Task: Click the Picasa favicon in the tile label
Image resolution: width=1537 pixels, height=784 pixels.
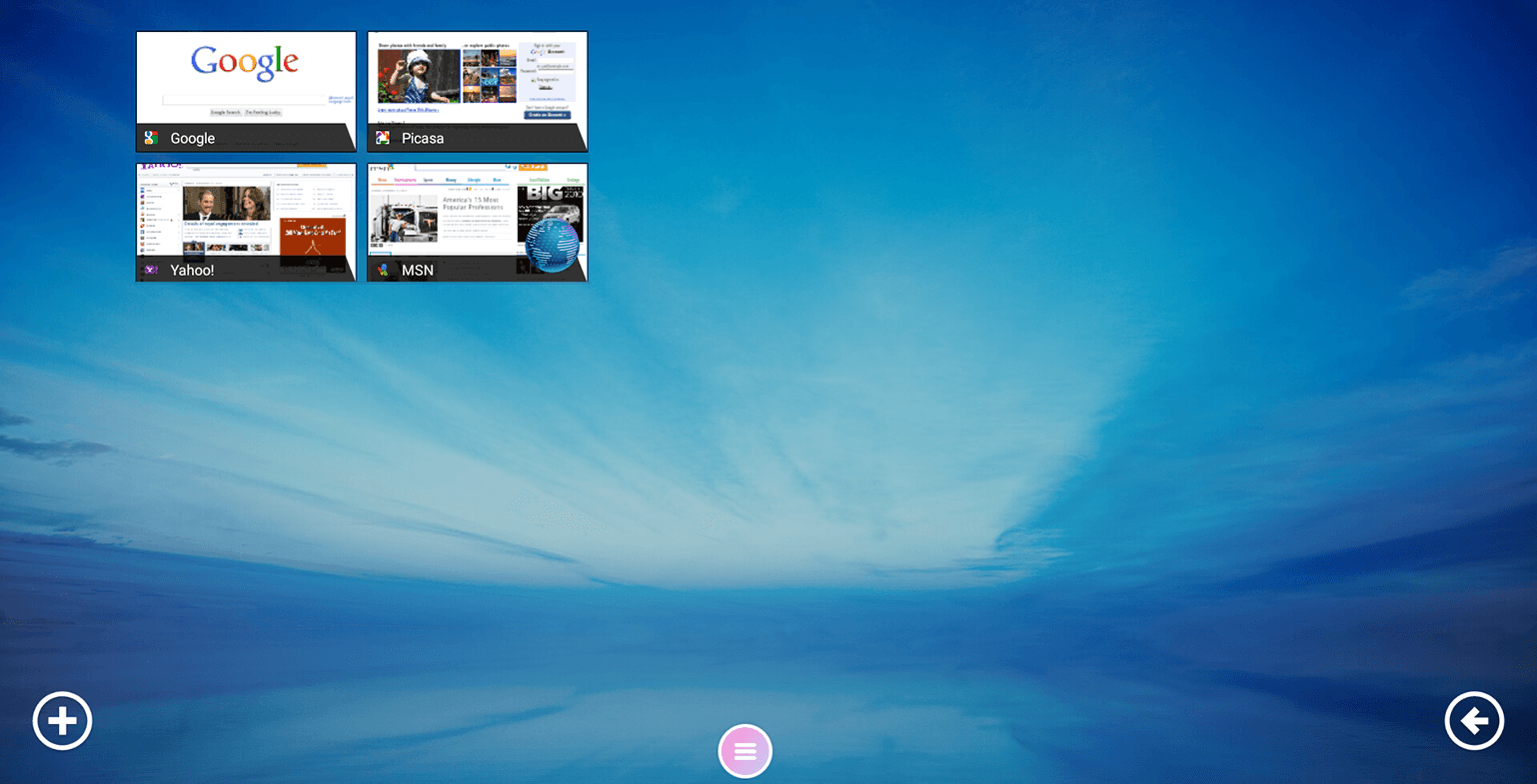Action: click(x=383, y=138)
